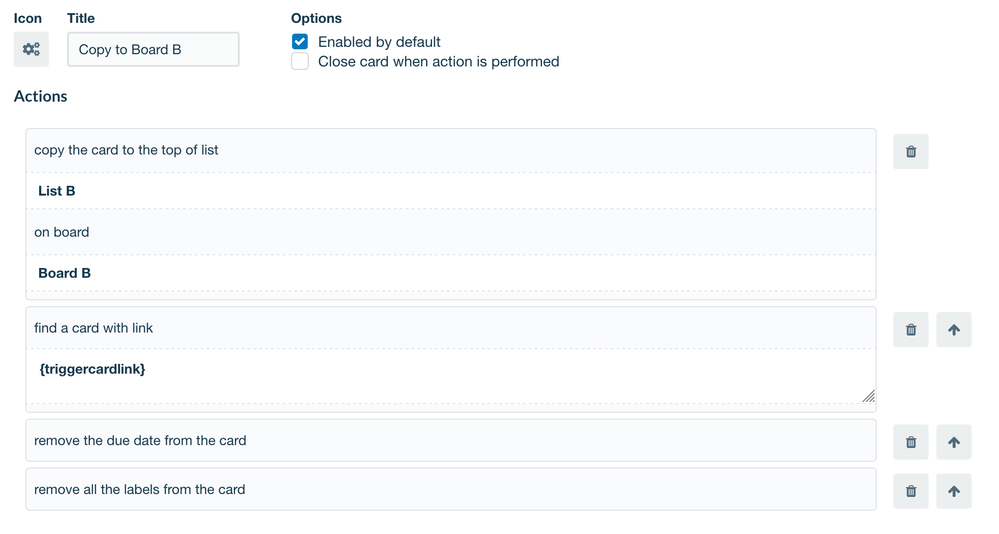Click the find a card with link text
The image size is (999, 534).
coord(93,328)
